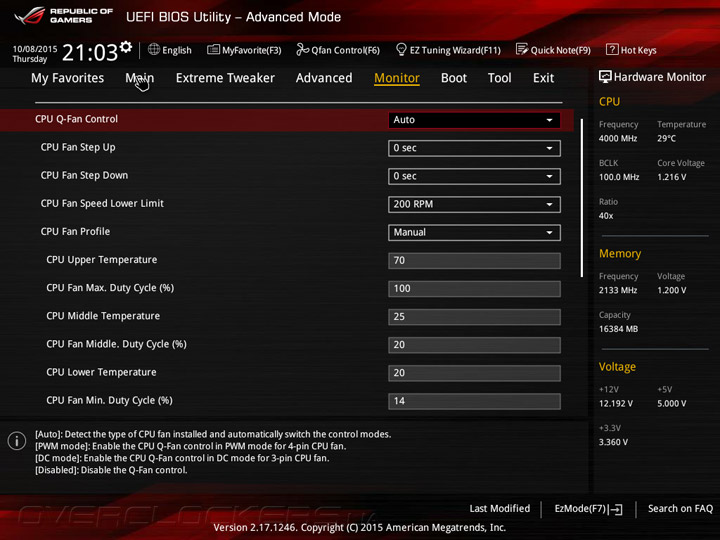Click the 3.360 V reading

(x=613, y=442)
